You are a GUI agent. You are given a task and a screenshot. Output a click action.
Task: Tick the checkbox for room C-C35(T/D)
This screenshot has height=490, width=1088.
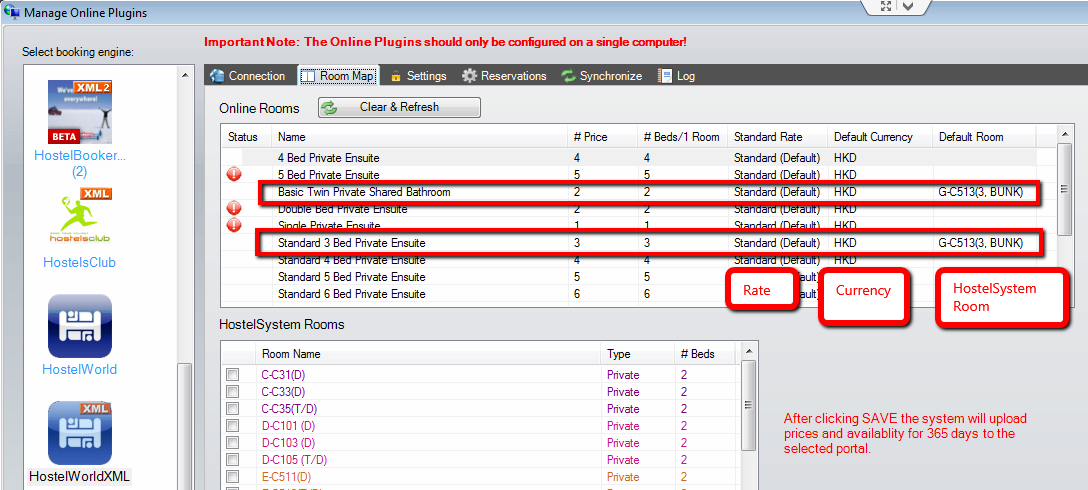tap(232, 409)
